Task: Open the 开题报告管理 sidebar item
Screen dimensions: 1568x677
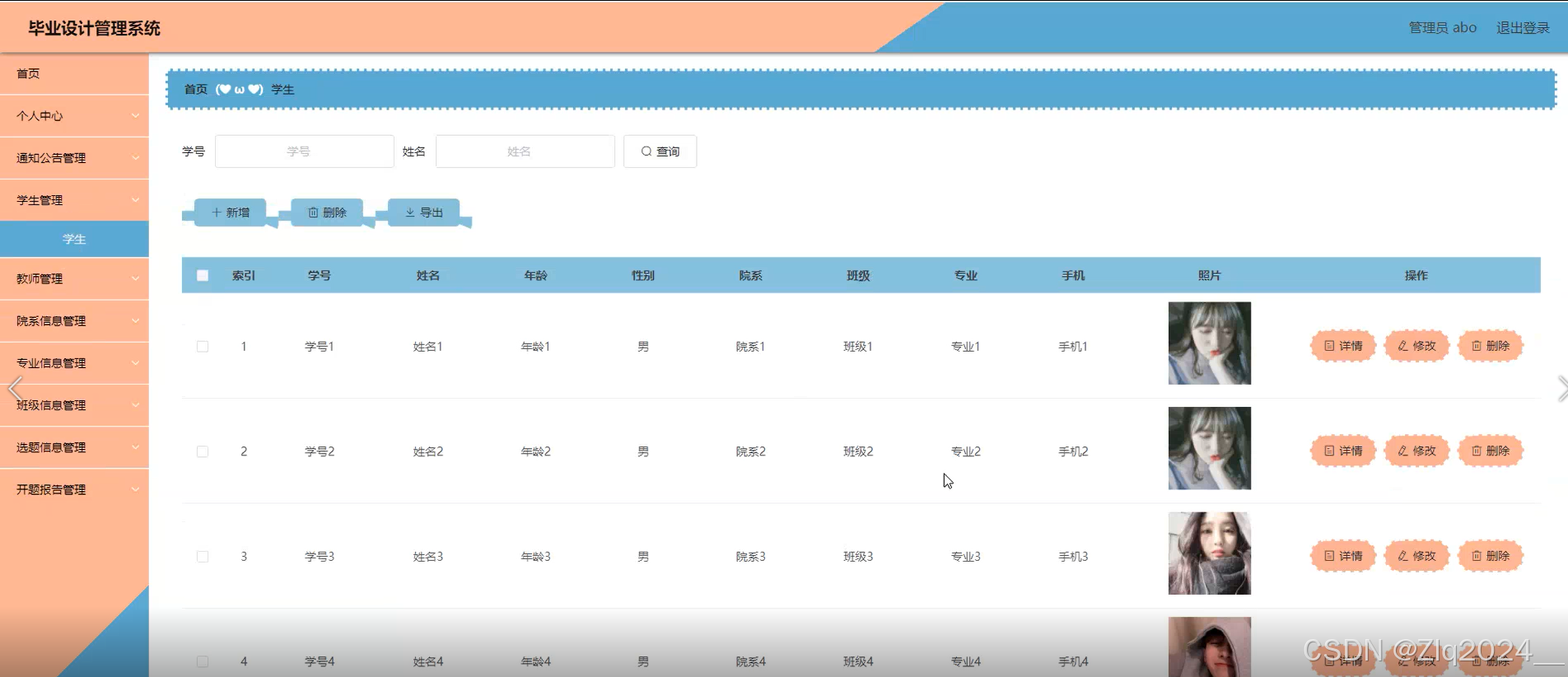Action: [74, 490]
